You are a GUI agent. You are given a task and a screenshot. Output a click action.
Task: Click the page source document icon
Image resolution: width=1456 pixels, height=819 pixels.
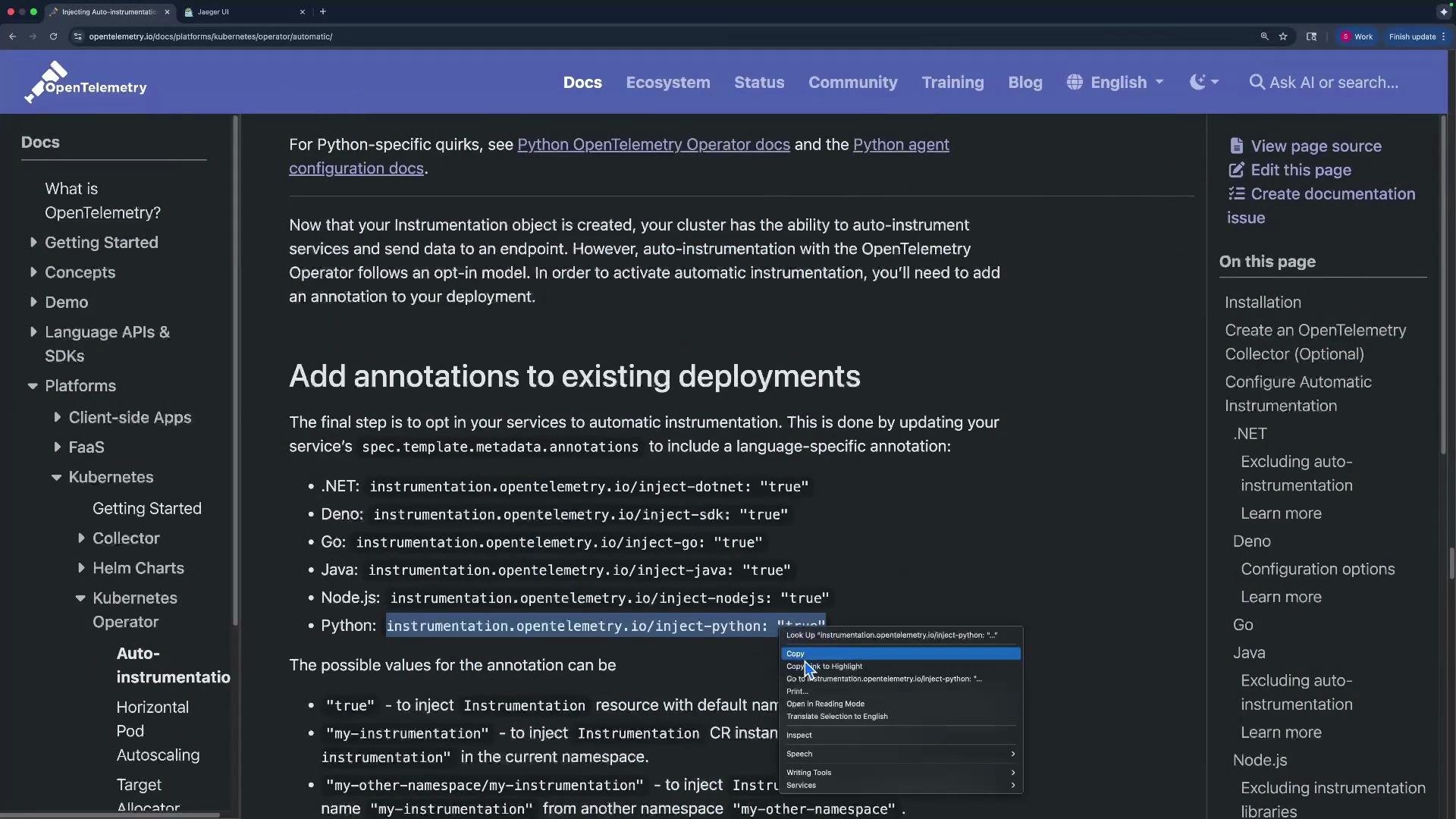tap(1236, 146)
